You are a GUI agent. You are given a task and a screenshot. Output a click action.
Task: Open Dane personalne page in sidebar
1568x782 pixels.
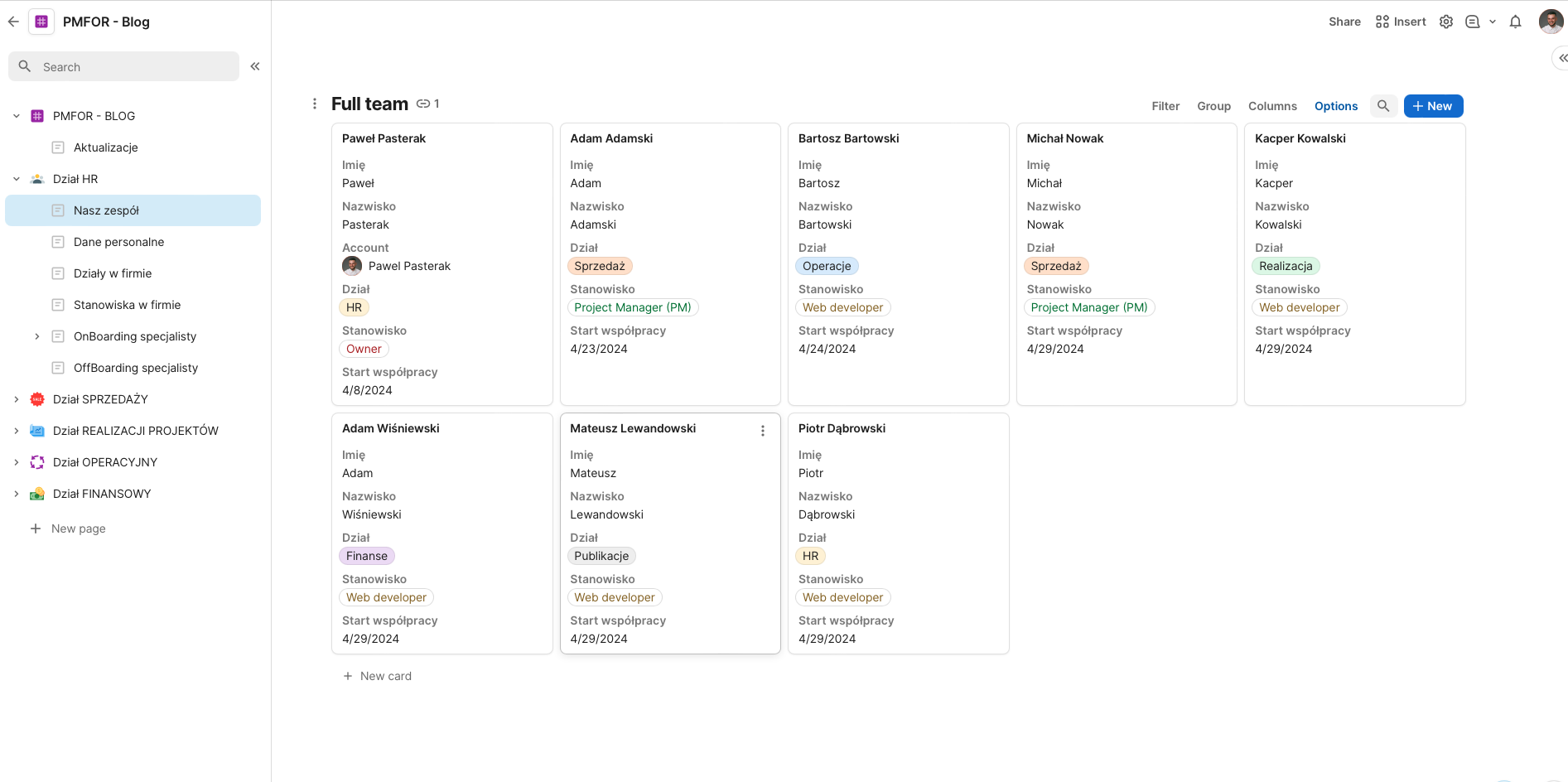click(118, 242)
